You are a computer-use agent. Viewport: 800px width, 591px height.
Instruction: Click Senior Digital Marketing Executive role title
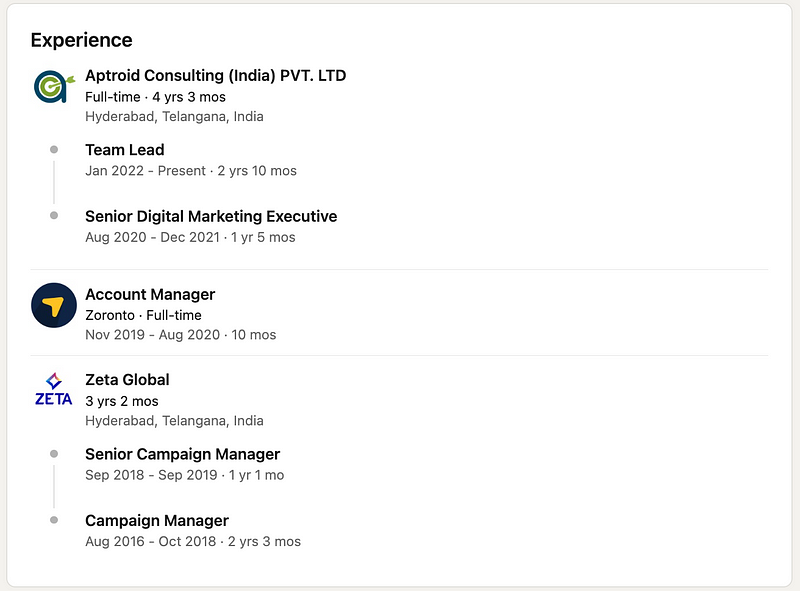click(211, 216)
